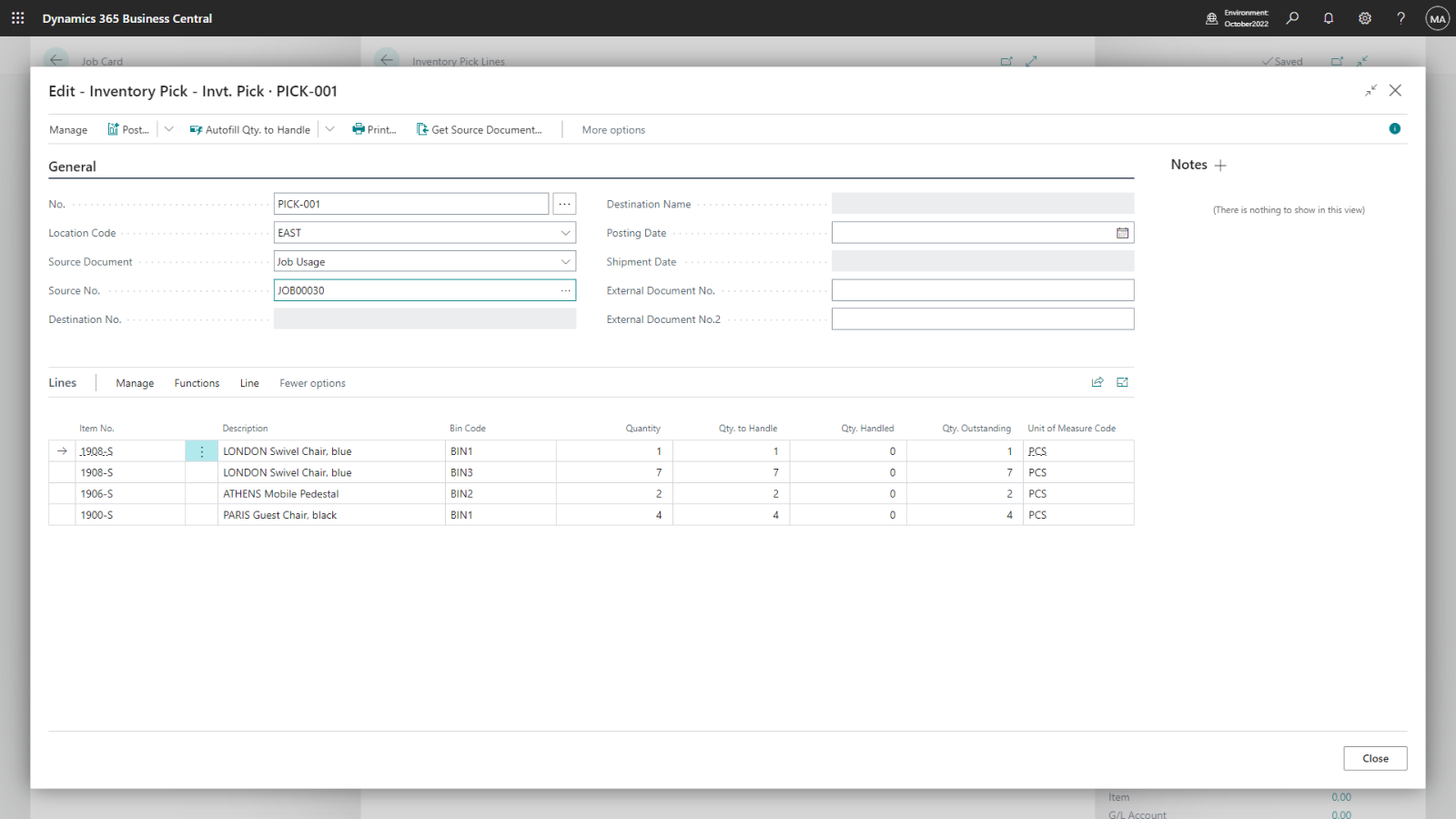Click the External Document No. field
Image resolution: width=1456 pixels, height=819 pixels.
983,290
